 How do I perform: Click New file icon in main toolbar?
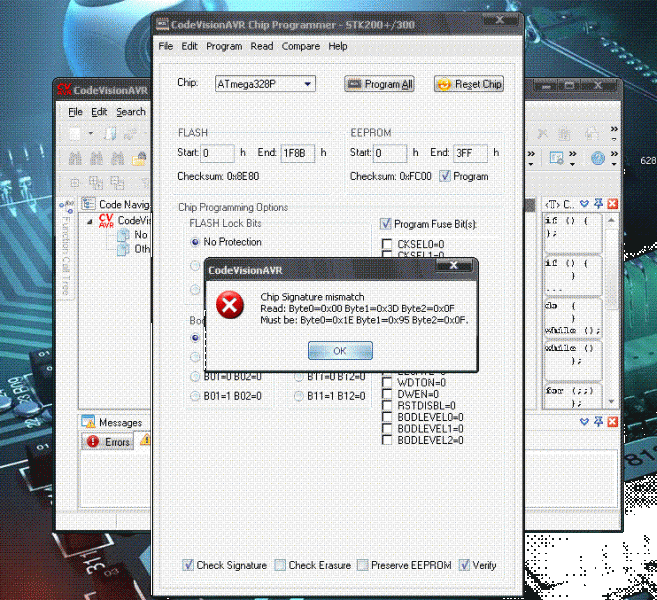pyautogui.click(x=75, y=134)
